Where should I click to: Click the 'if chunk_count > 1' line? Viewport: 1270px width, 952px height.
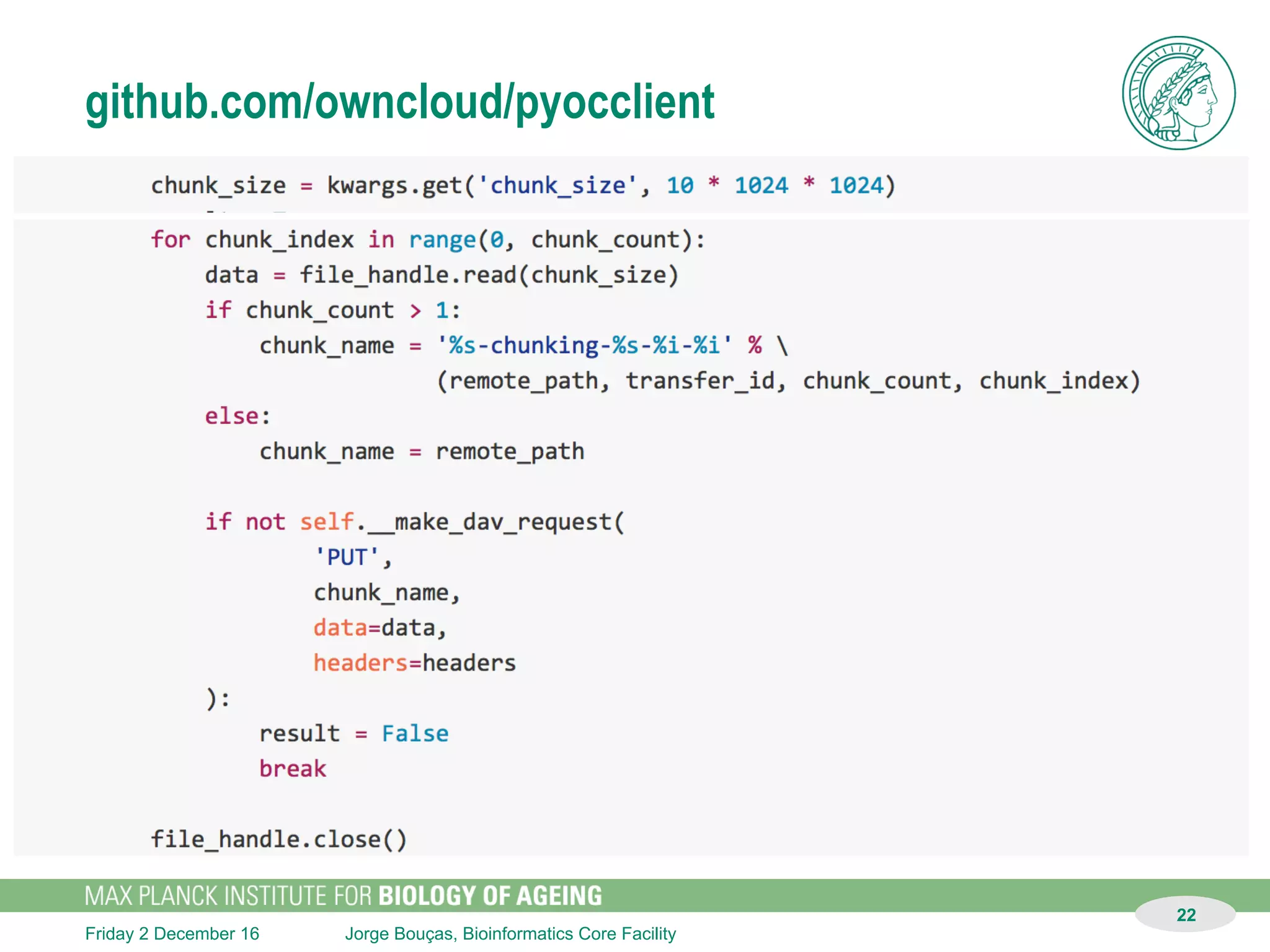(333, 311)
